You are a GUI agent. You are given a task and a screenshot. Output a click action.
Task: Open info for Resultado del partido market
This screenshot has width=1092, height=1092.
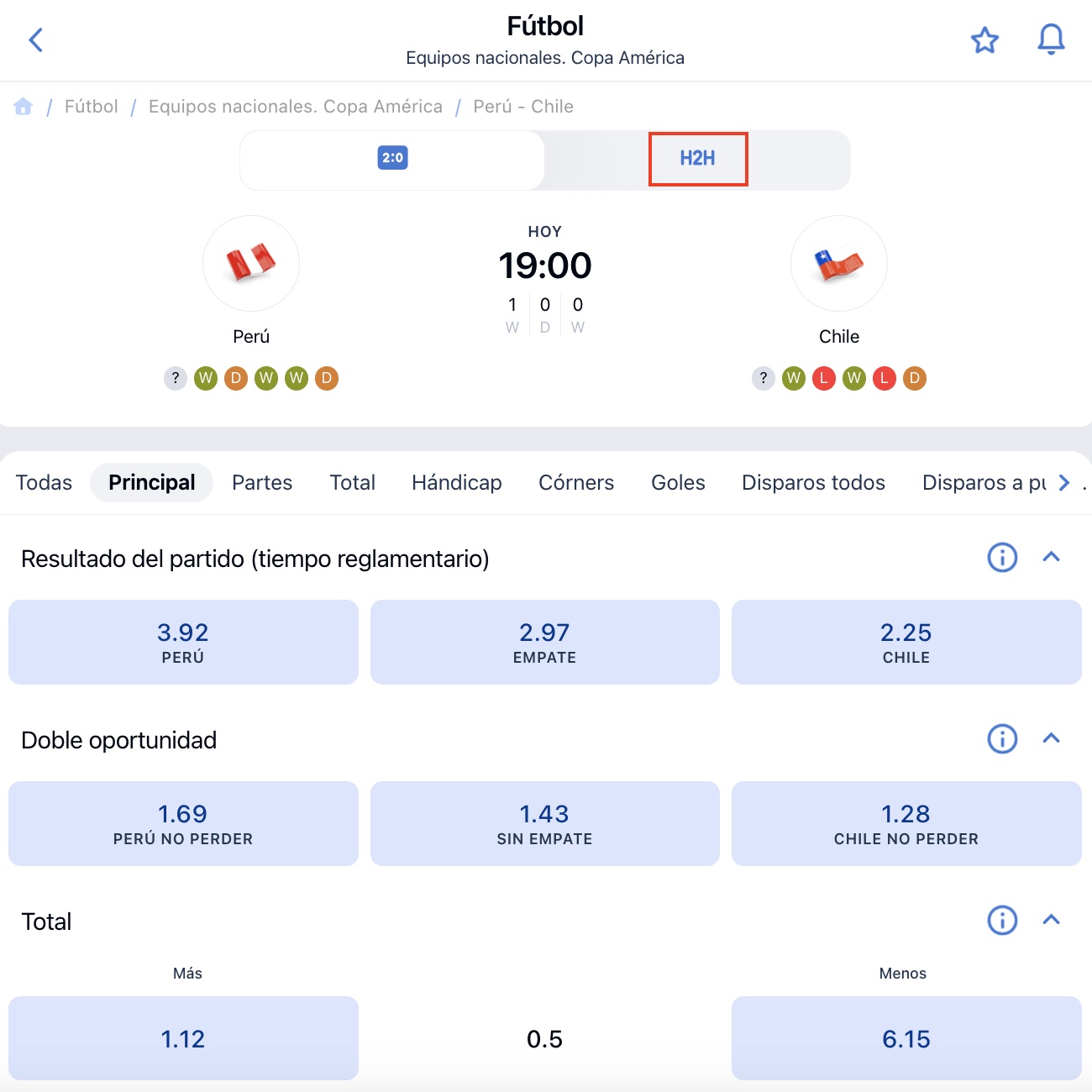point(1000,558)
